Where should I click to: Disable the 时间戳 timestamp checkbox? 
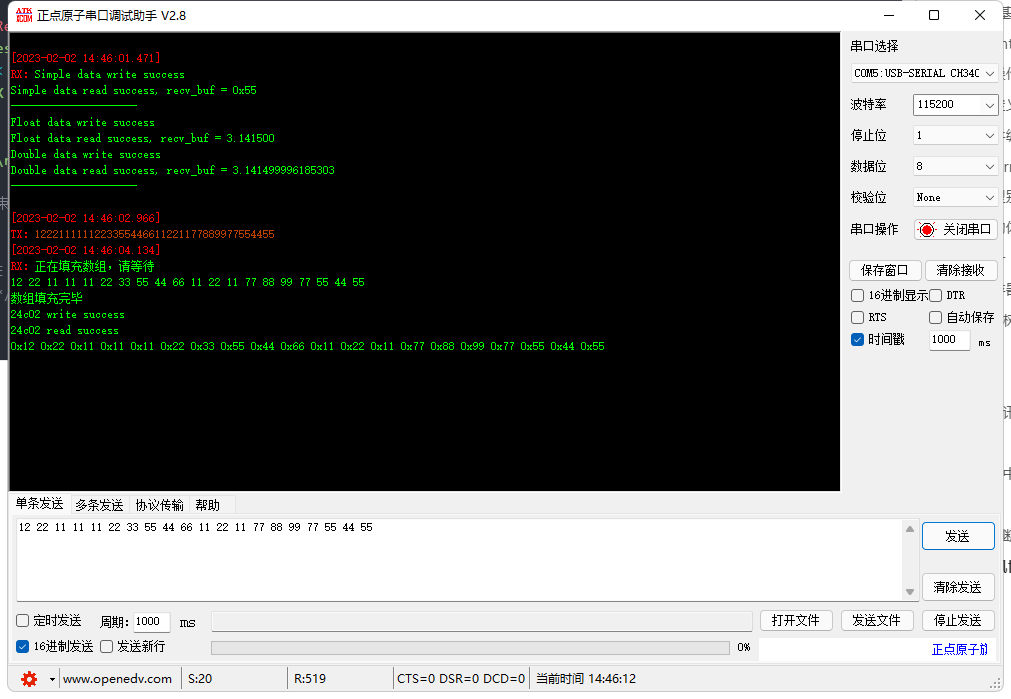click(857, 340)
